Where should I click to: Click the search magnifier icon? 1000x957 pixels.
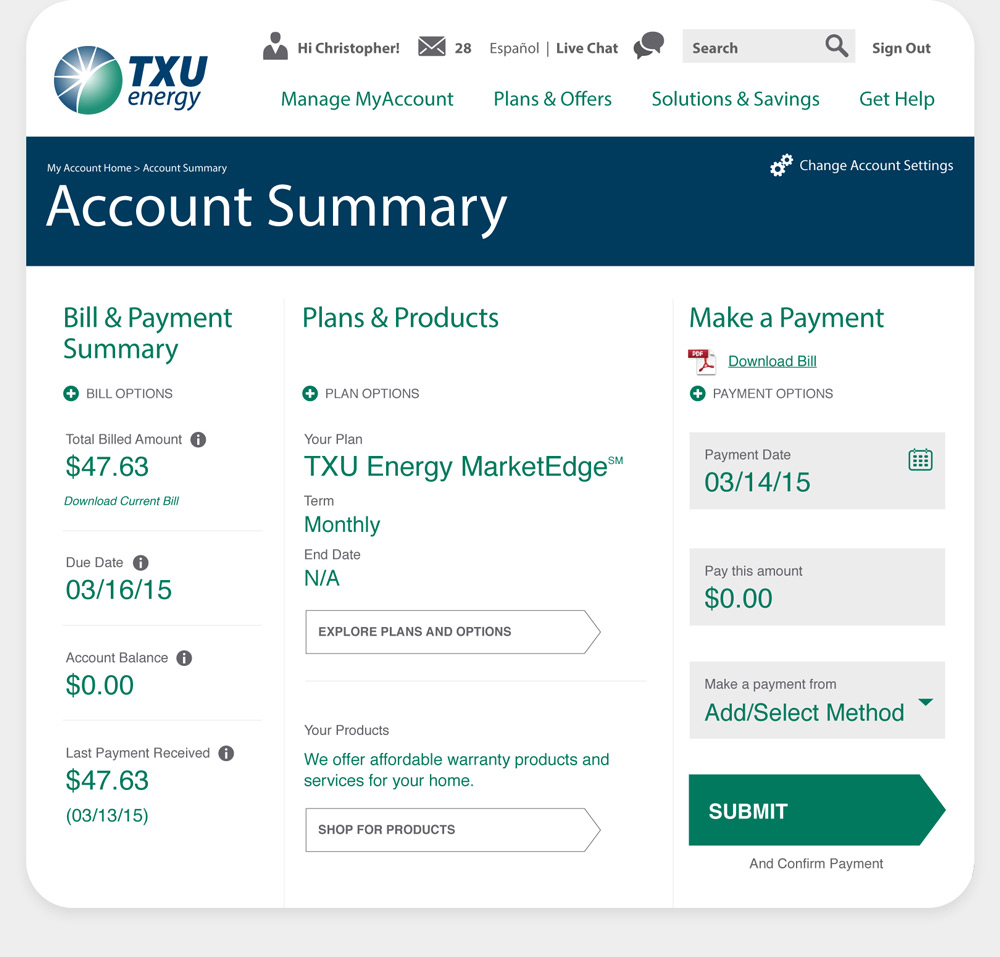tap(836, 46)
